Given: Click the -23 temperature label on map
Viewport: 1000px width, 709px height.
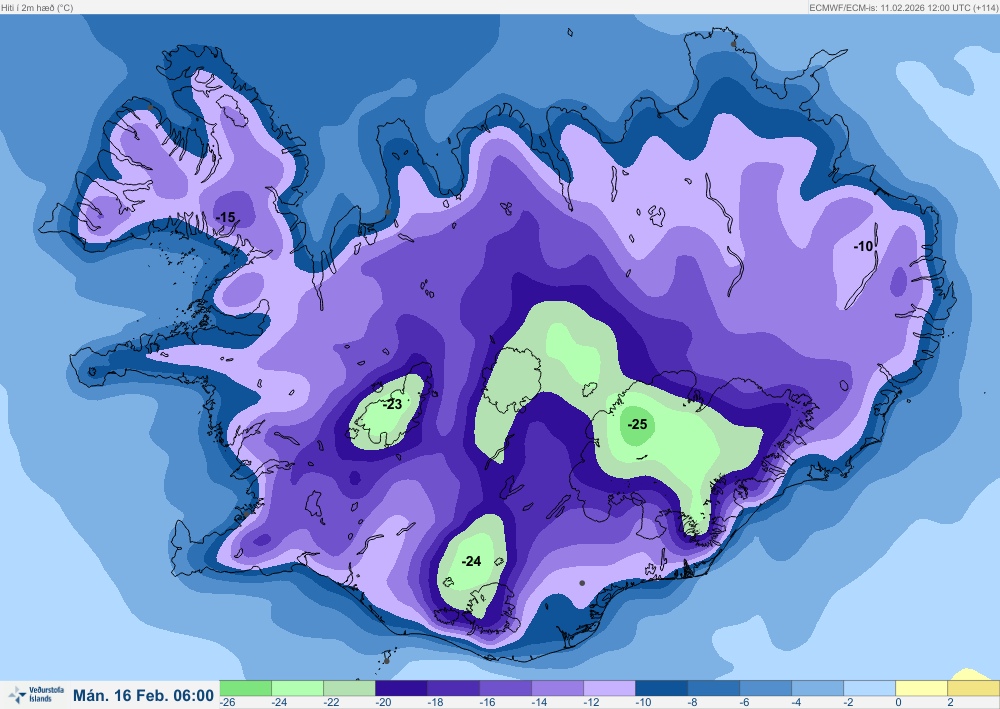Looking at the screenshot, I should click(392, 404).
